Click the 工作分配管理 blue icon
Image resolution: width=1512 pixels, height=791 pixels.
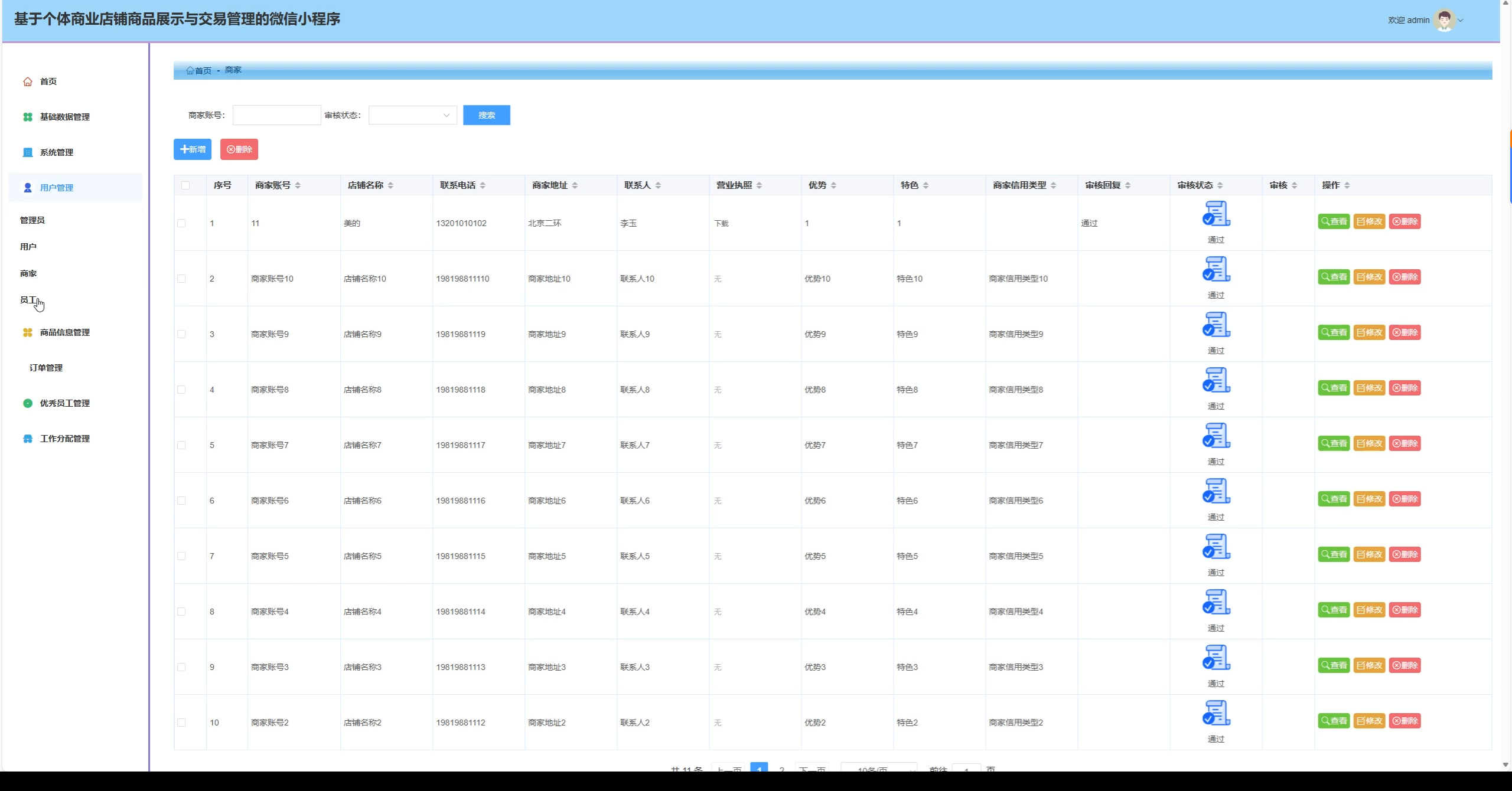pos(27,439)
